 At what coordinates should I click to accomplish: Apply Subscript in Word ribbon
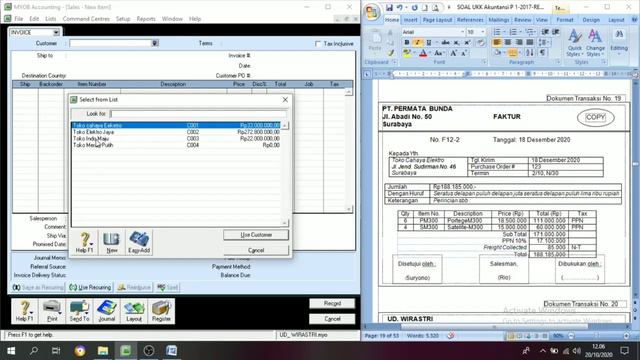click(x=456, y=42)
